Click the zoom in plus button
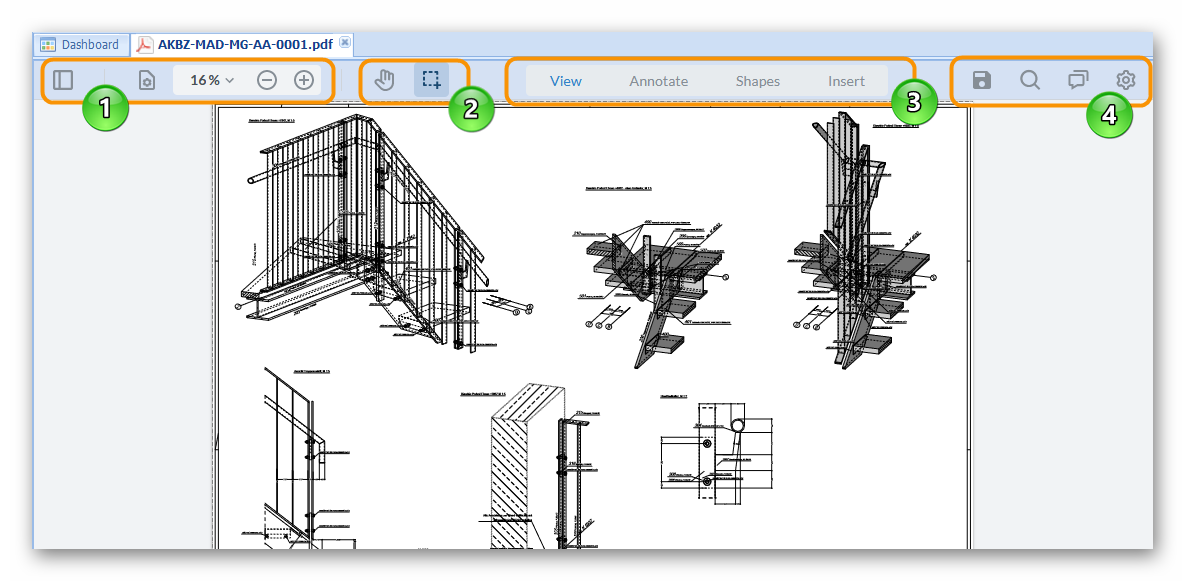Screen dimensions: 1185x581 pyautogui.click(x=304, y=80)
